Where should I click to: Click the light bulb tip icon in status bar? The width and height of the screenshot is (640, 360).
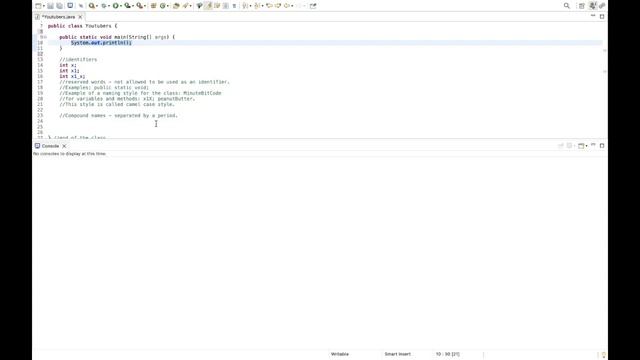[x=604, y=355]
